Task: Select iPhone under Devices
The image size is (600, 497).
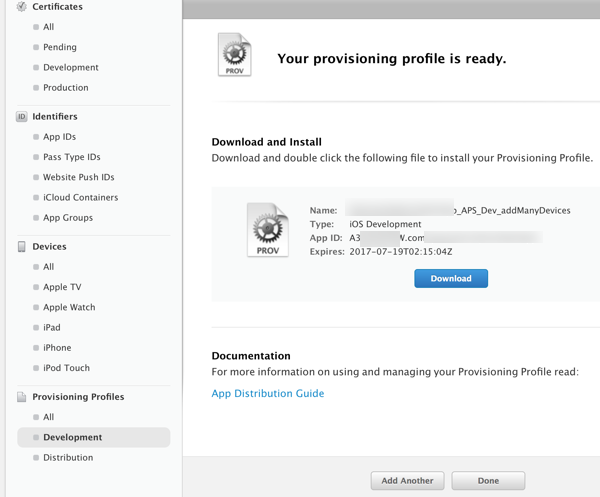Action: (x=57, y=348)
